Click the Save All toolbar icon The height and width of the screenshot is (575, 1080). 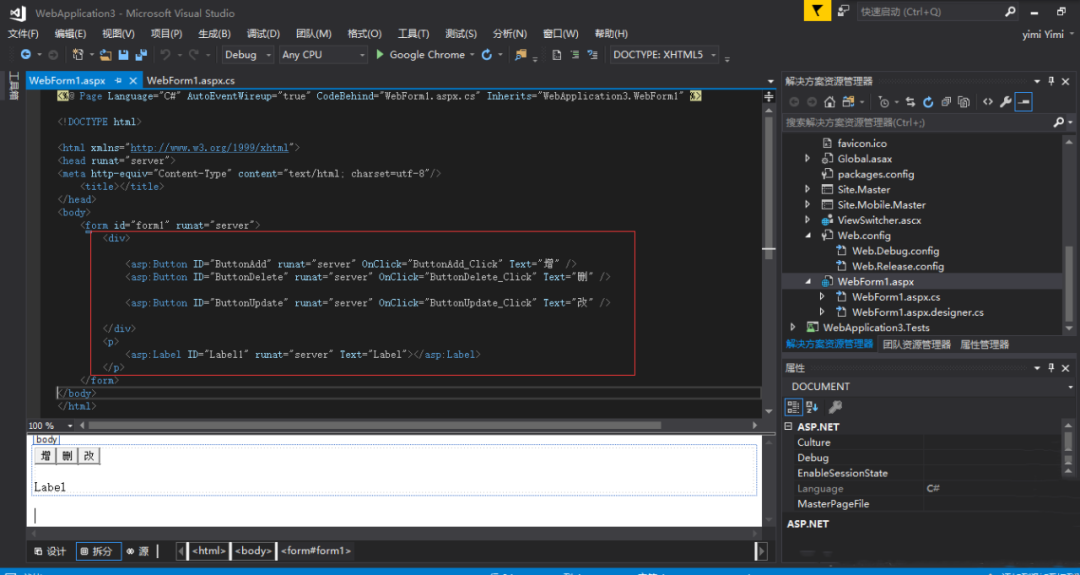[141, 55]
